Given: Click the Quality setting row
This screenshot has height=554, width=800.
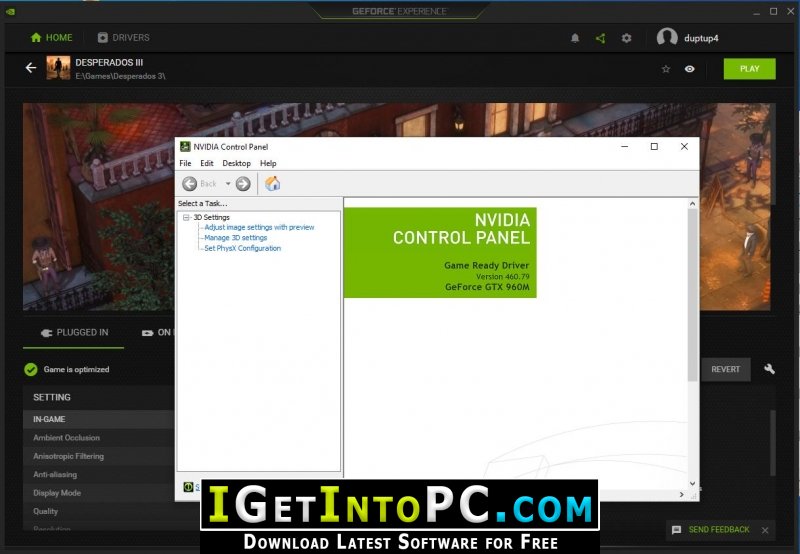Looking at the screenshot, I should pyautogui.click(x=98, y=511).
